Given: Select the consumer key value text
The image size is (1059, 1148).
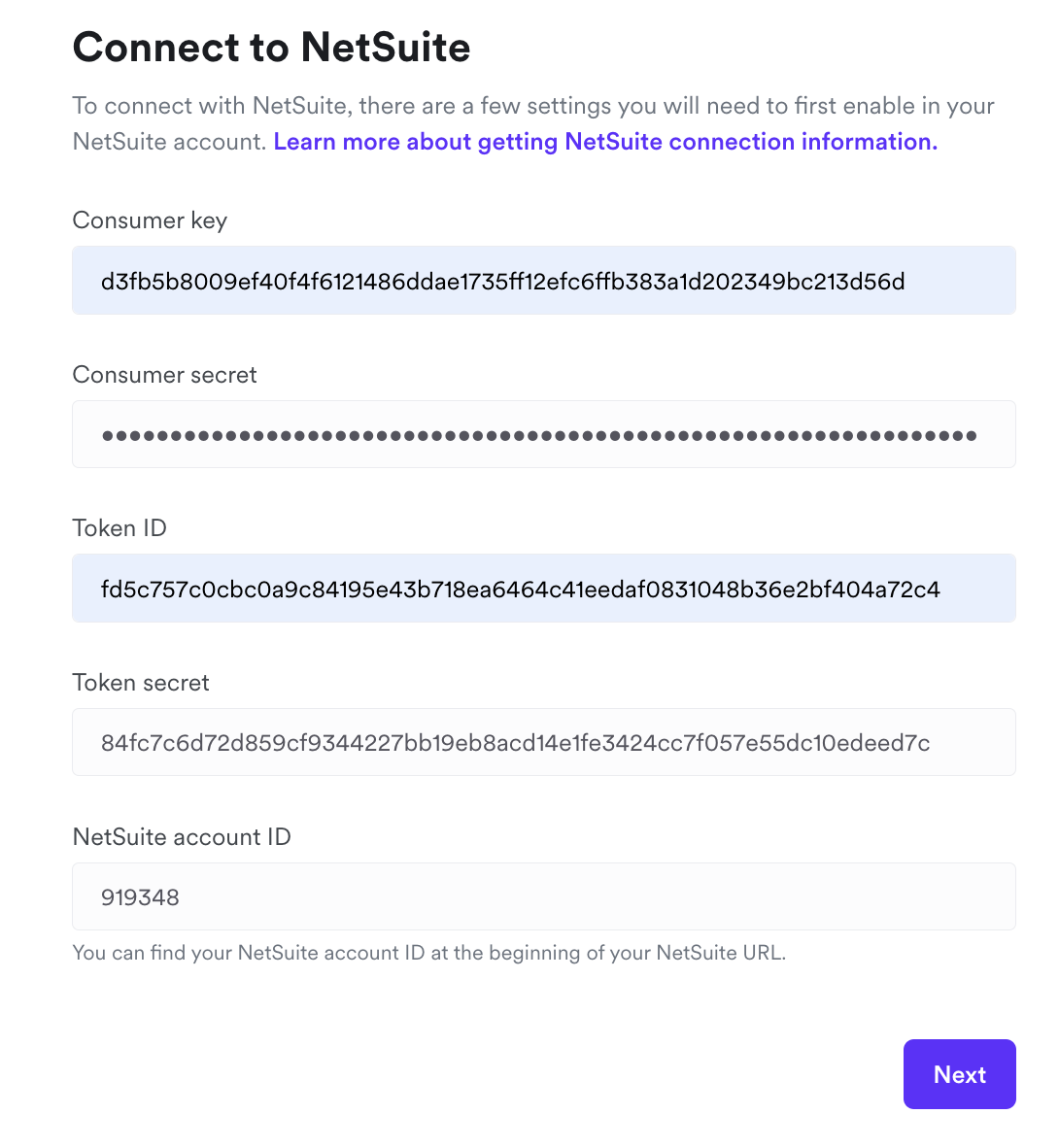Looking at the screenshot, I should (503, 282).
